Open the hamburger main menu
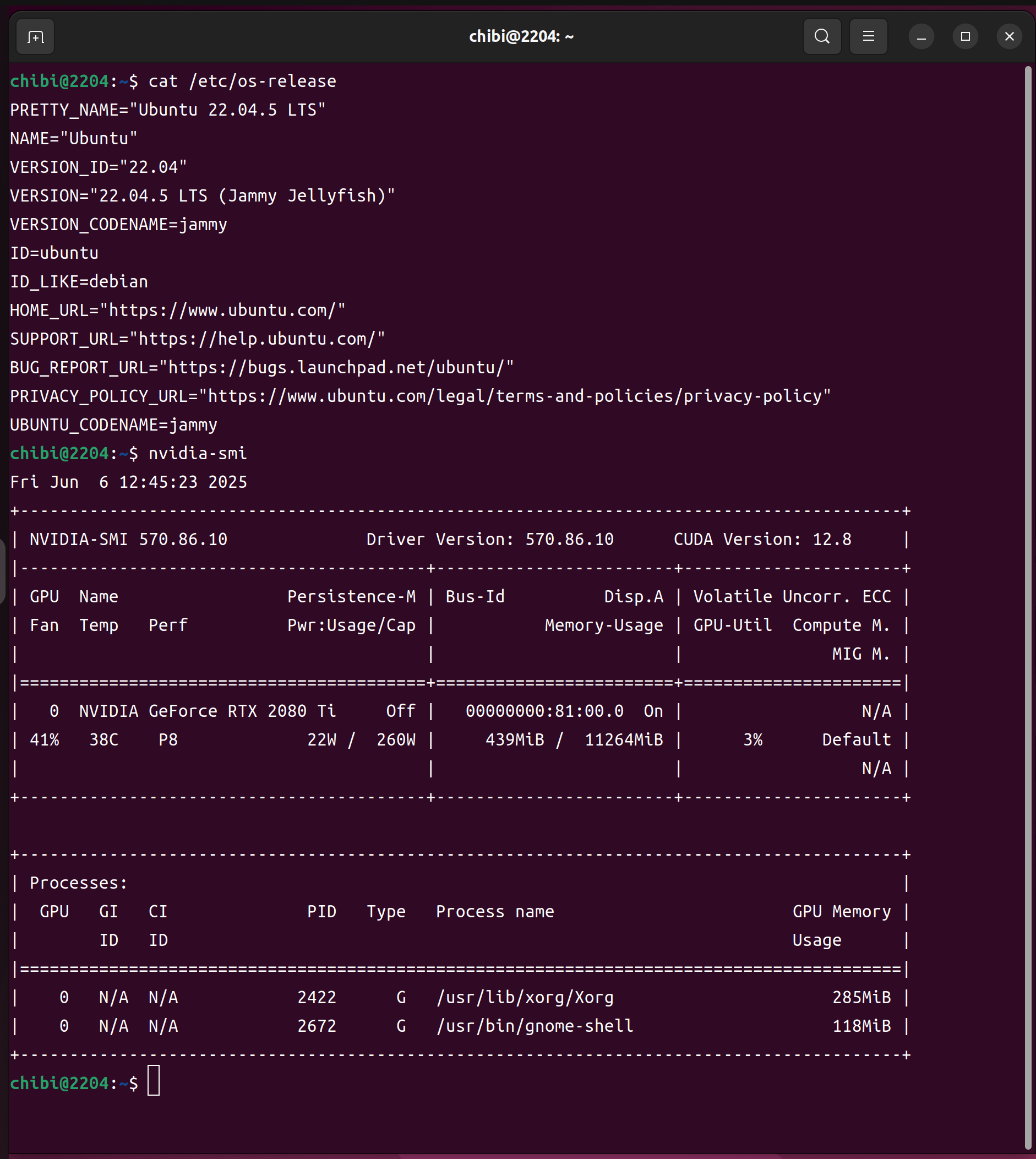 tap(868, 37)
